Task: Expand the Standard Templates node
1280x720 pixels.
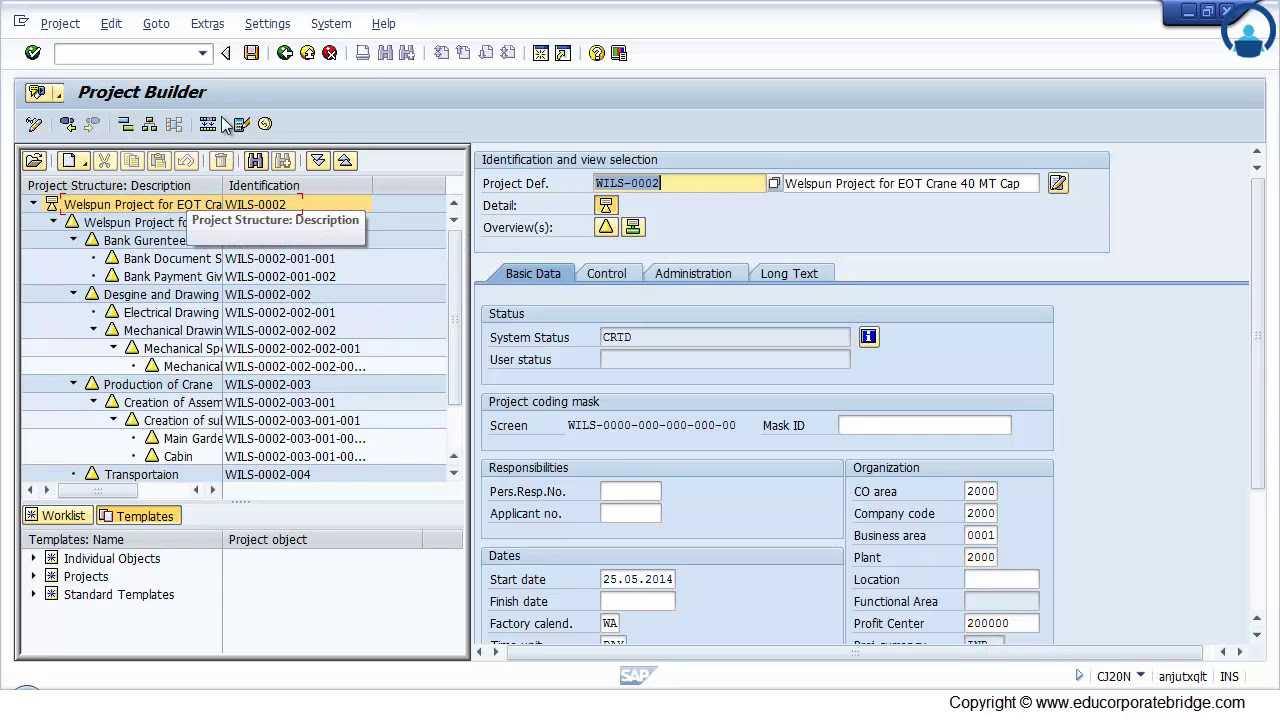Action: coord(33,594)
